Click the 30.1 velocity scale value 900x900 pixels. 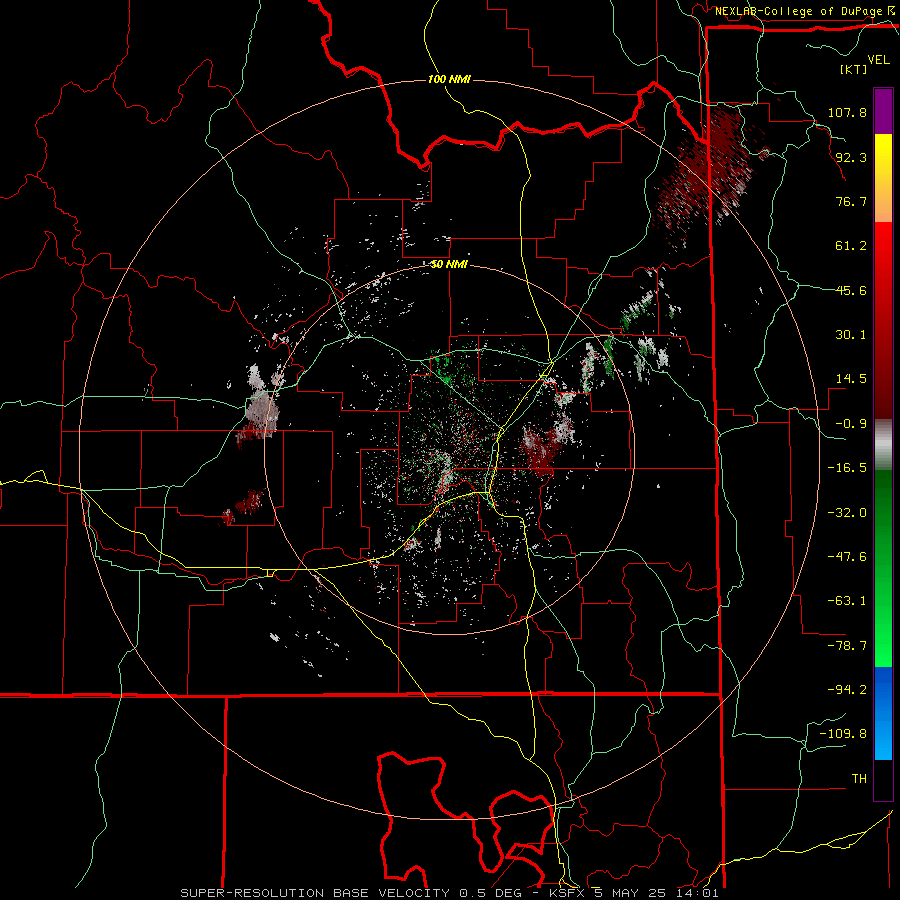point(851,335)
